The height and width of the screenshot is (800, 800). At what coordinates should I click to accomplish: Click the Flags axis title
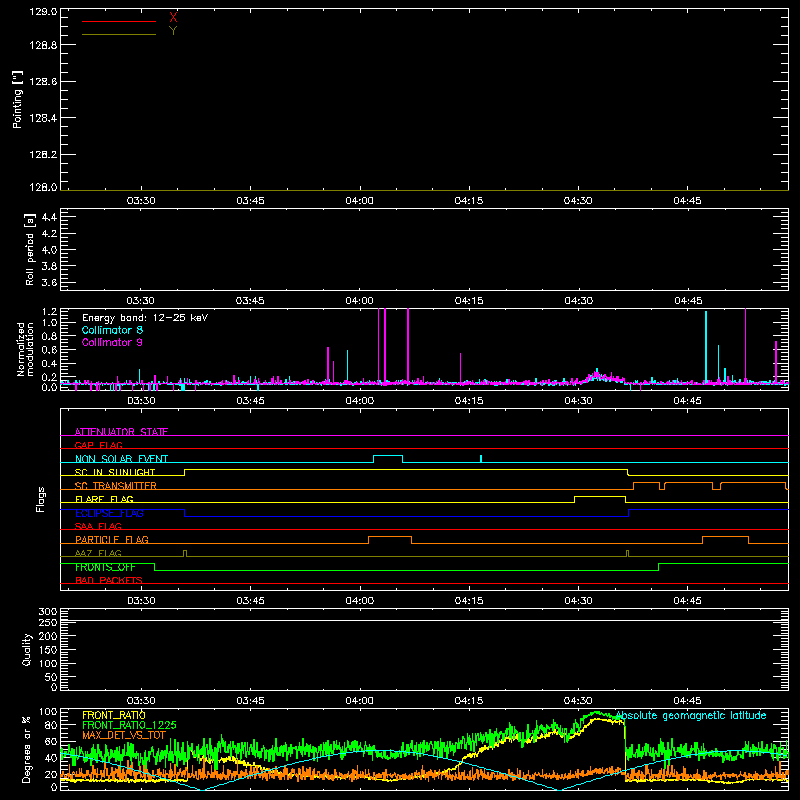pos(40,499)
